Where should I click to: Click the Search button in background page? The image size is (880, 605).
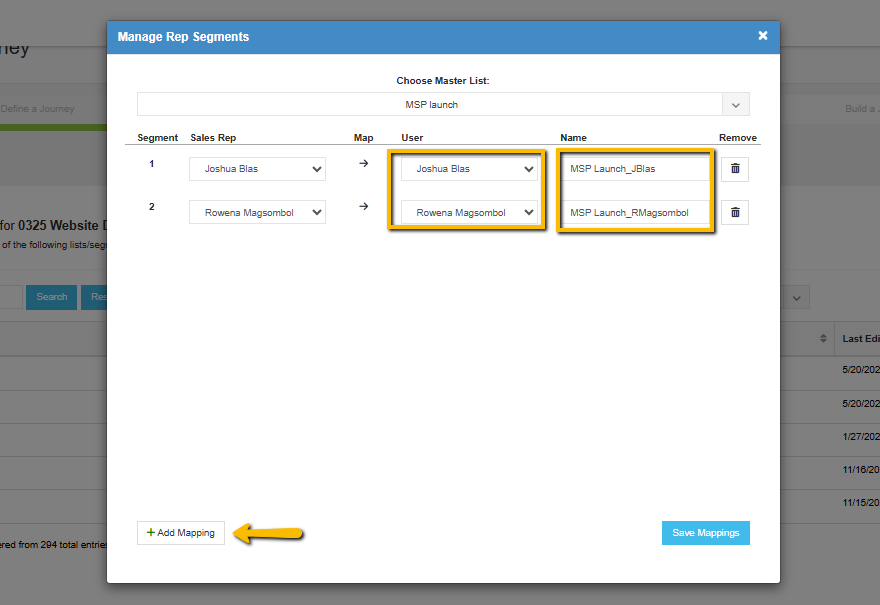[x=52, y=297]
